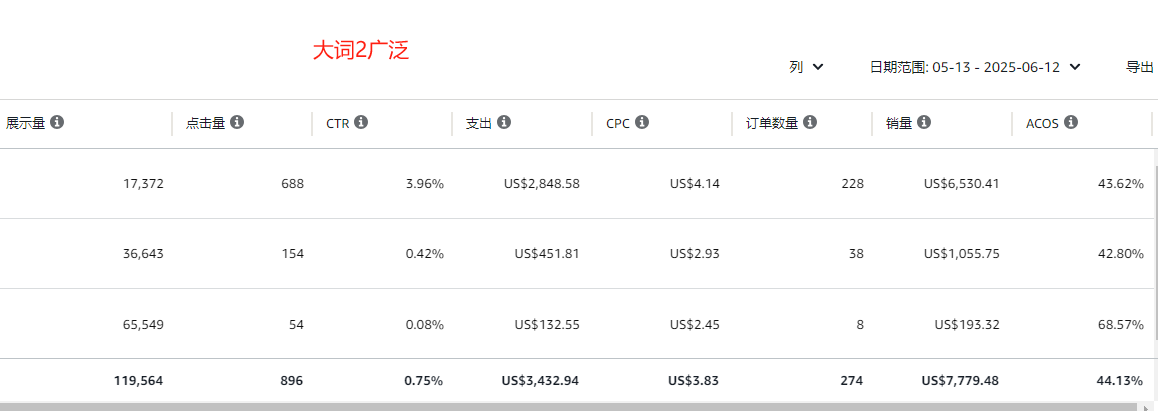Click info icon beside CTR header

coord(361,122)
